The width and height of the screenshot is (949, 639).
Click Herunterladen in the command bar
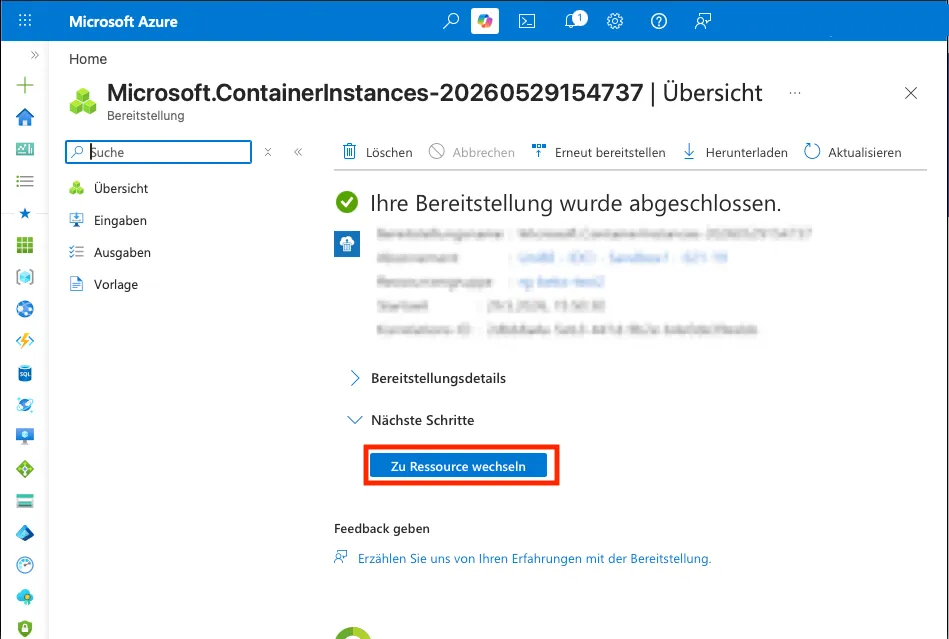[735, 152]
